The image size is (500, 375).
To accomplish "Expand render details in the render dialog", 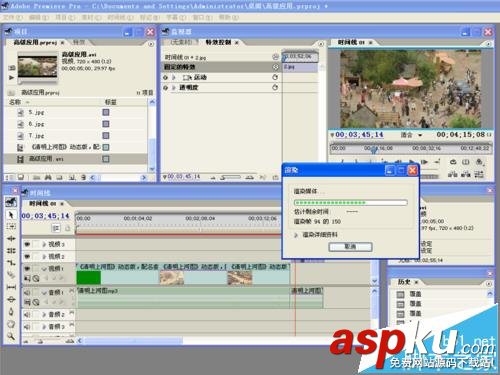I will pos(296,235).
